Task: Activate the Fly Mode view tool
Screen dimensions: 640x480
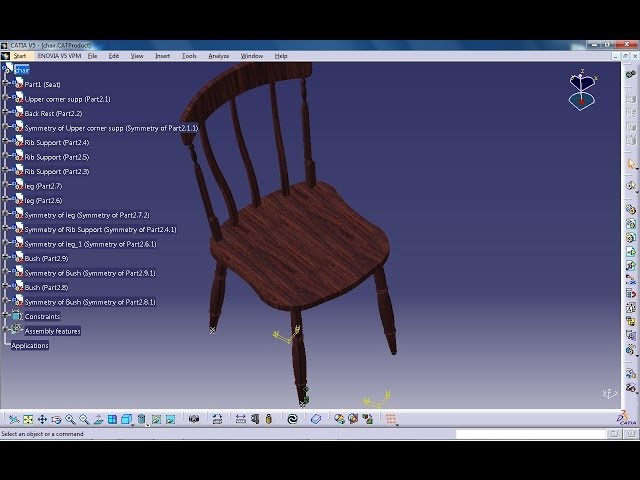Action: 14,419
